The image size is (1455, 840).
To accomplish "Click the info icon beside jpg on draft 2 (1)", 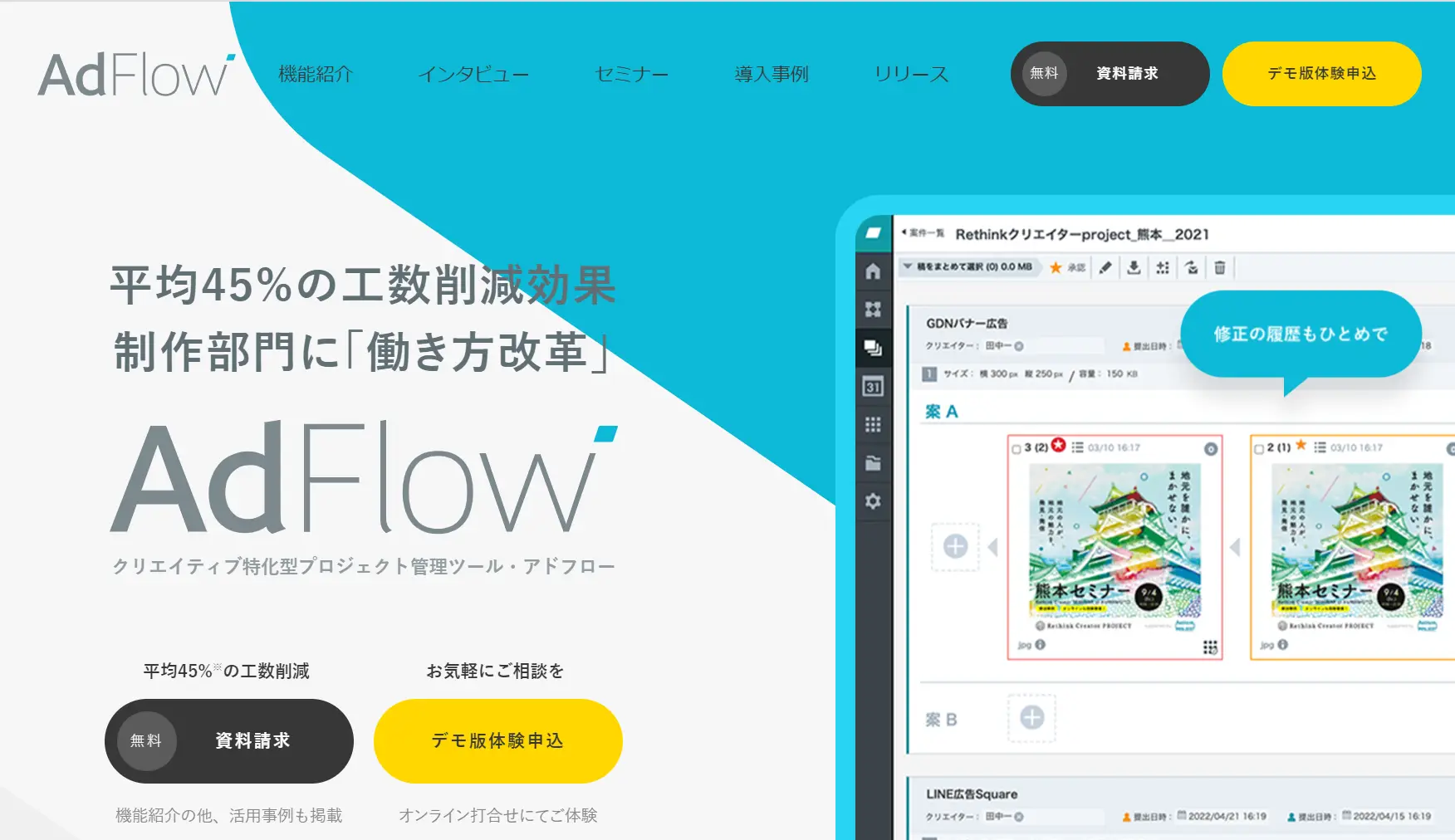I will [1283, 644].
